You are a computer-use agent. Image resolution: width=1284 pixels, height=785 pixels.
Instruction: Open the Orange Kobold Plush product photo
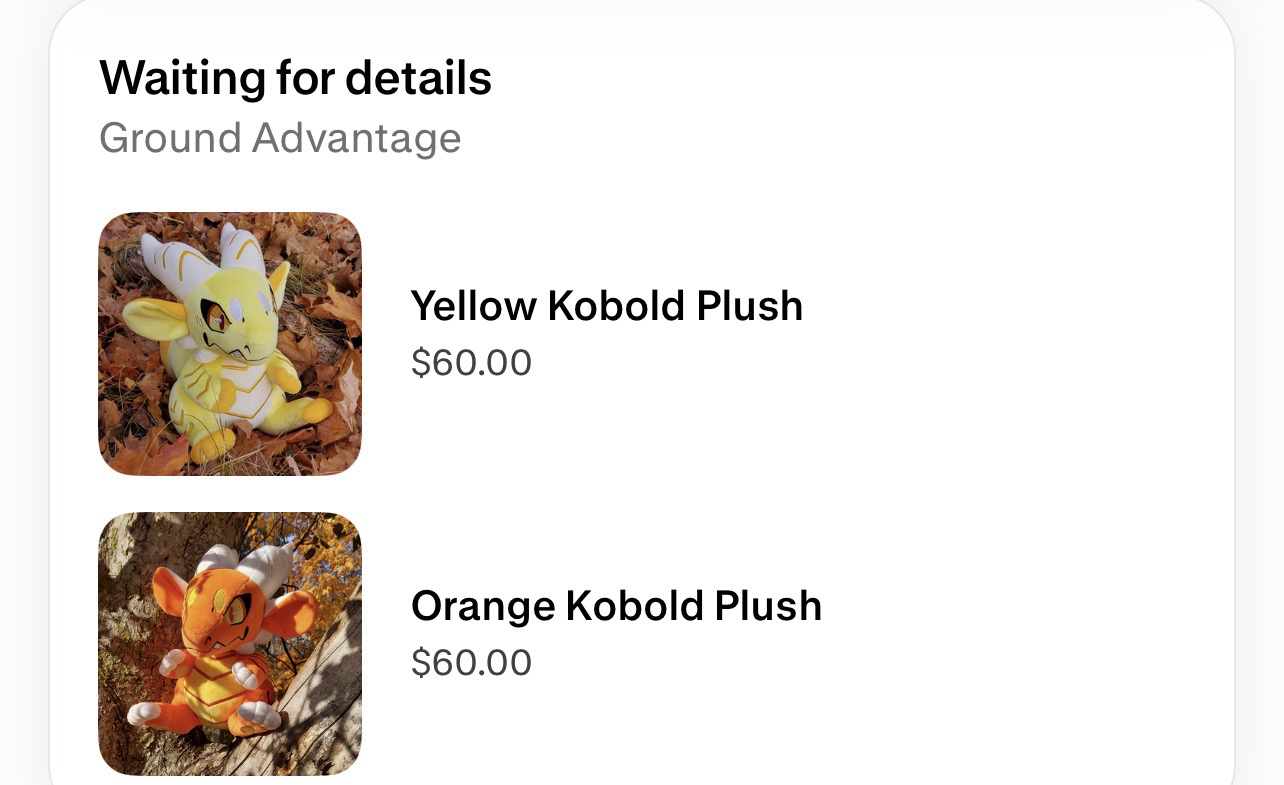229,643
